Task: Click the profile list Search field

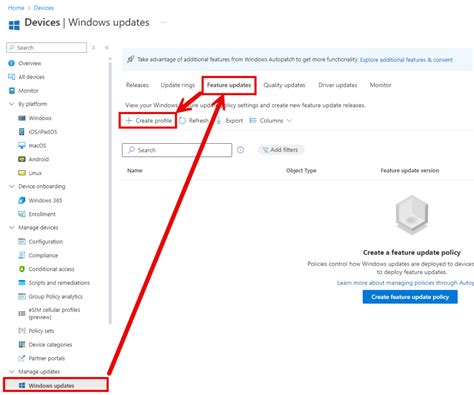Action: coord(177,150)
